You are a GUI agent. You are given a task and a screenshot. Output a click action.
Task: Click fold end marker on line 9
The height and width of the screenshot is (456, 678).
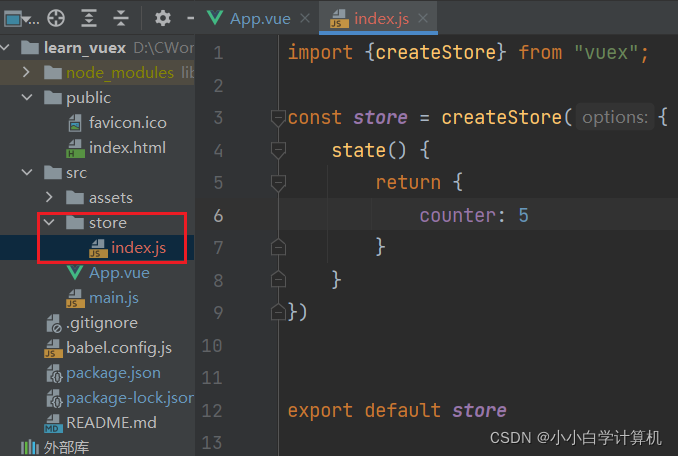[278, 312]
